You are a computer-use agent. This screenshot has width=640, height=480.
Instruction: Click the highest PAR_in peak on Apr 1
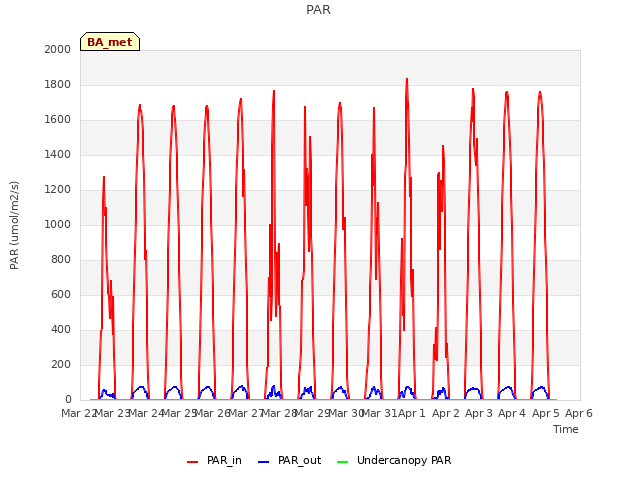tap(407, 79)
